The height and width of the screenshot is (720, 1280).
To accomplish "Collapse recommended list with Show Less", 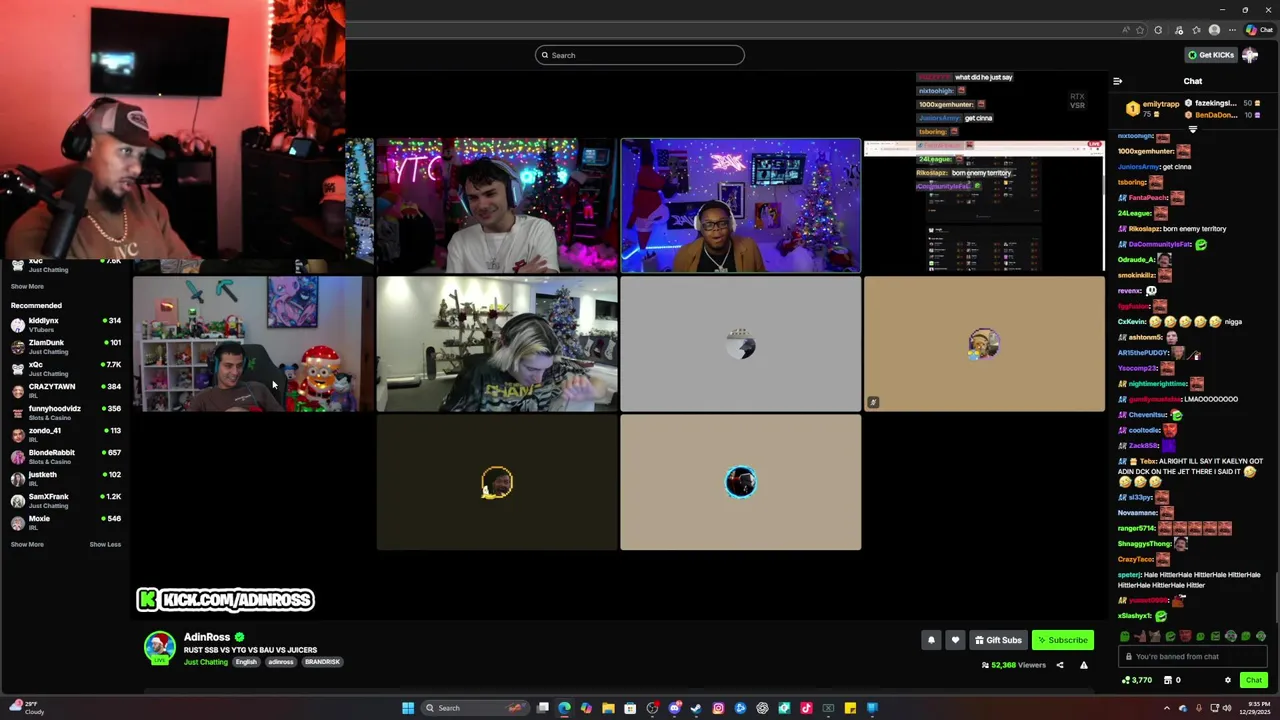I will pos(105,544).
